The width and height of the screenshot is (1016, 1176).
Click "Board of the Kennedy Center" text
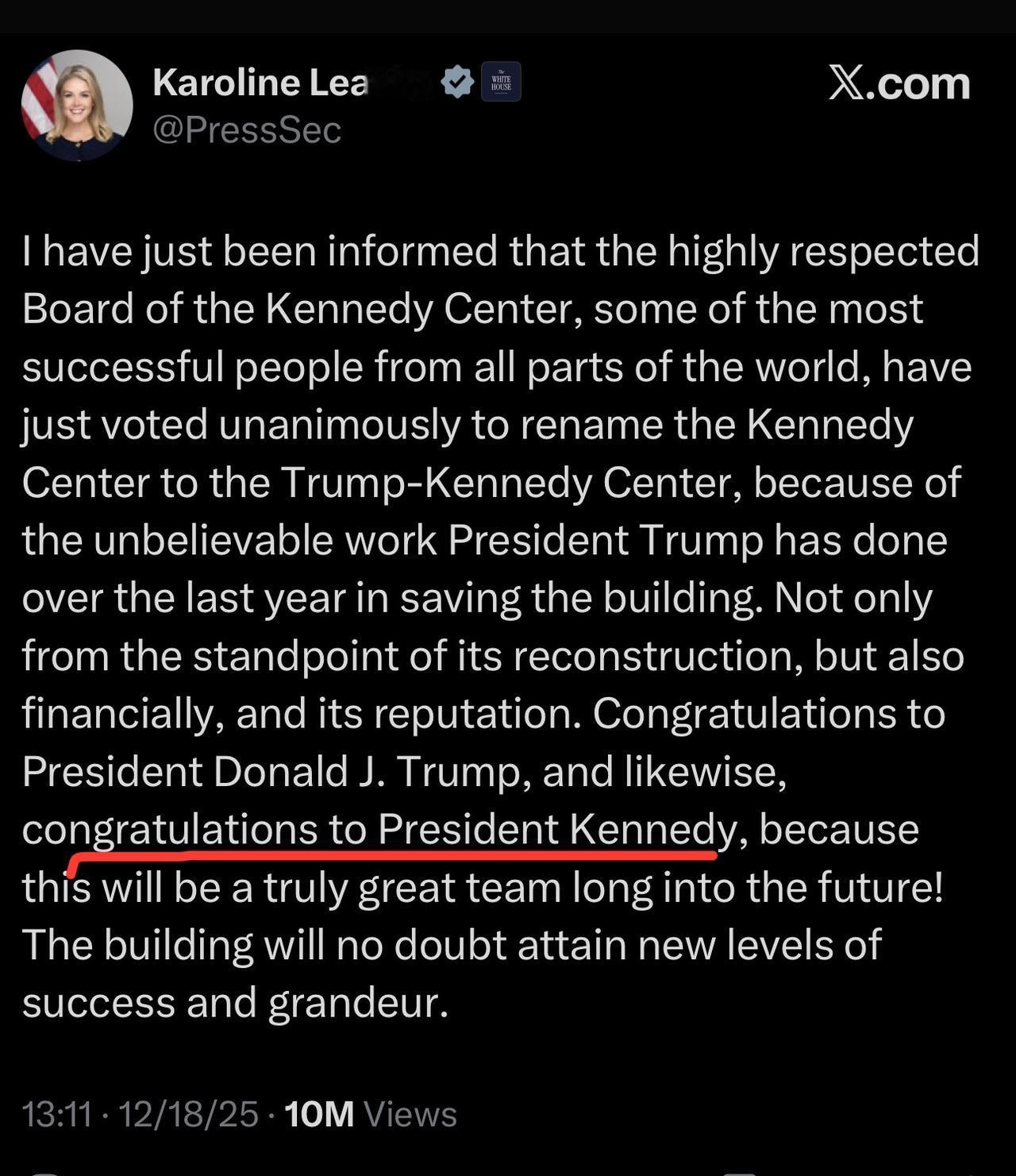coord(297,310)
